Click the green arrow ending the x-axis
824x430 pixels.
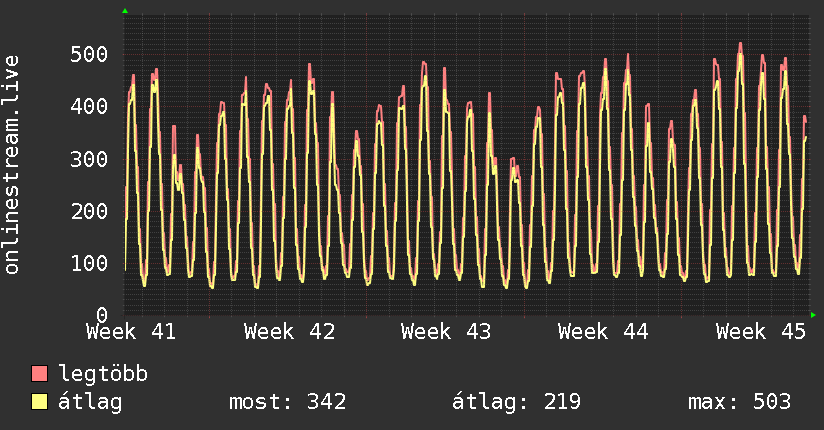[813, 315]
